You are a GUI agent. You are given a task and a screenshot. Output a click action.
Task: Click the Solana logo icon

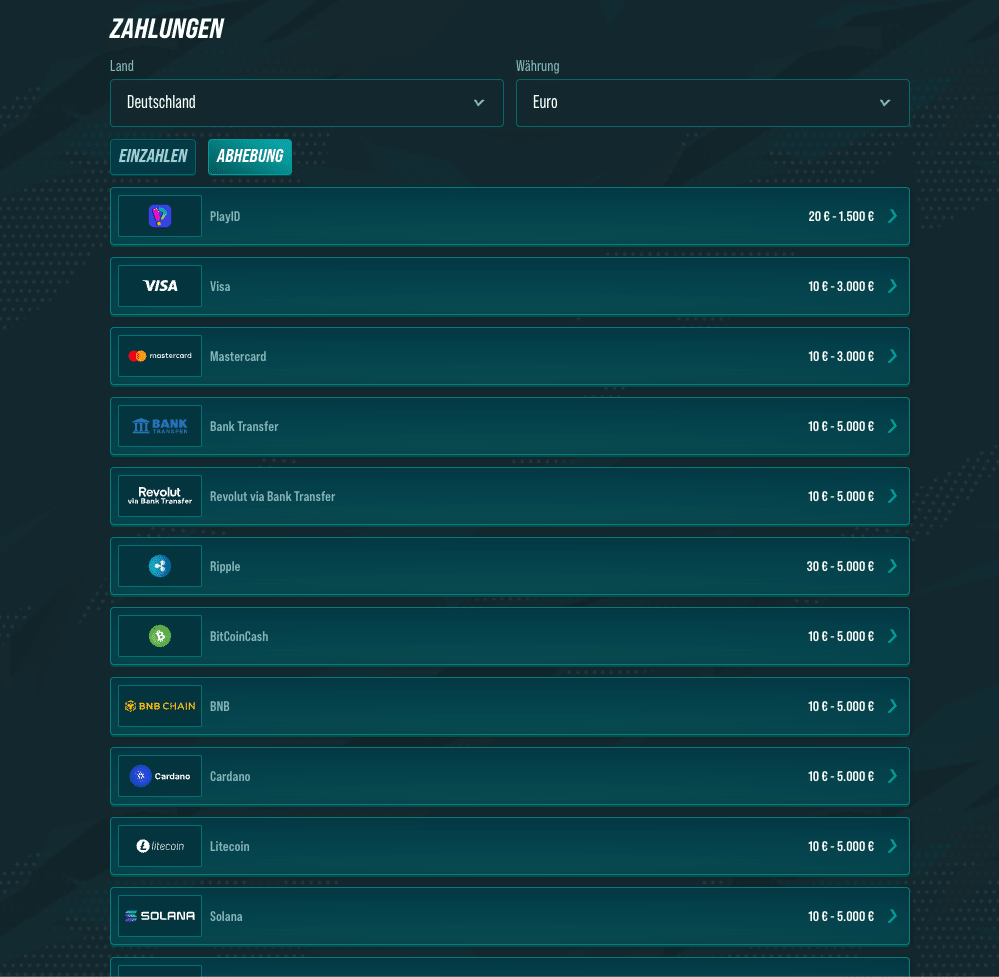click(160, 916)
